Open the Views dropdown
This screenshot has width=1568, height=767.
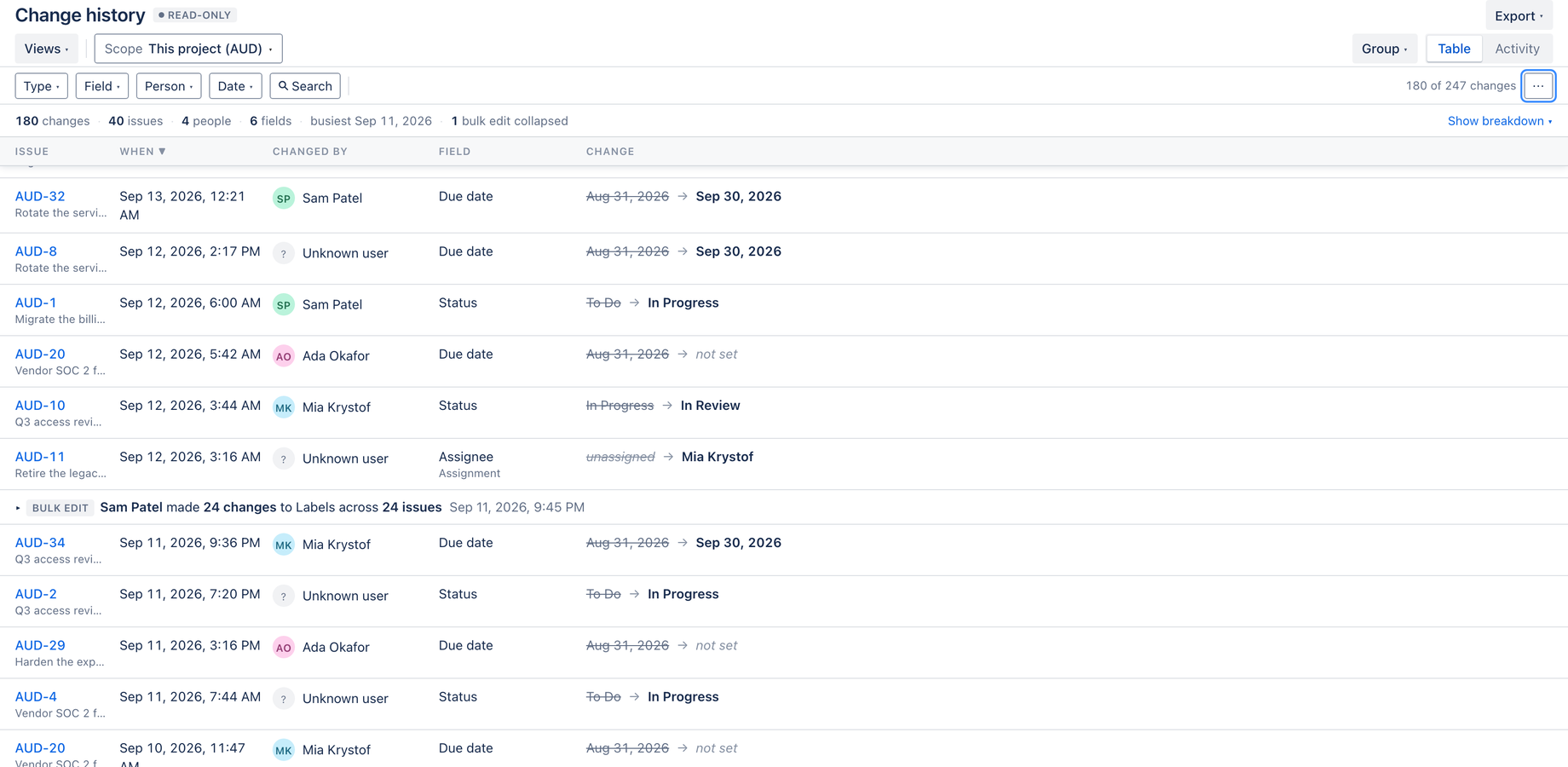coord(47,49)
